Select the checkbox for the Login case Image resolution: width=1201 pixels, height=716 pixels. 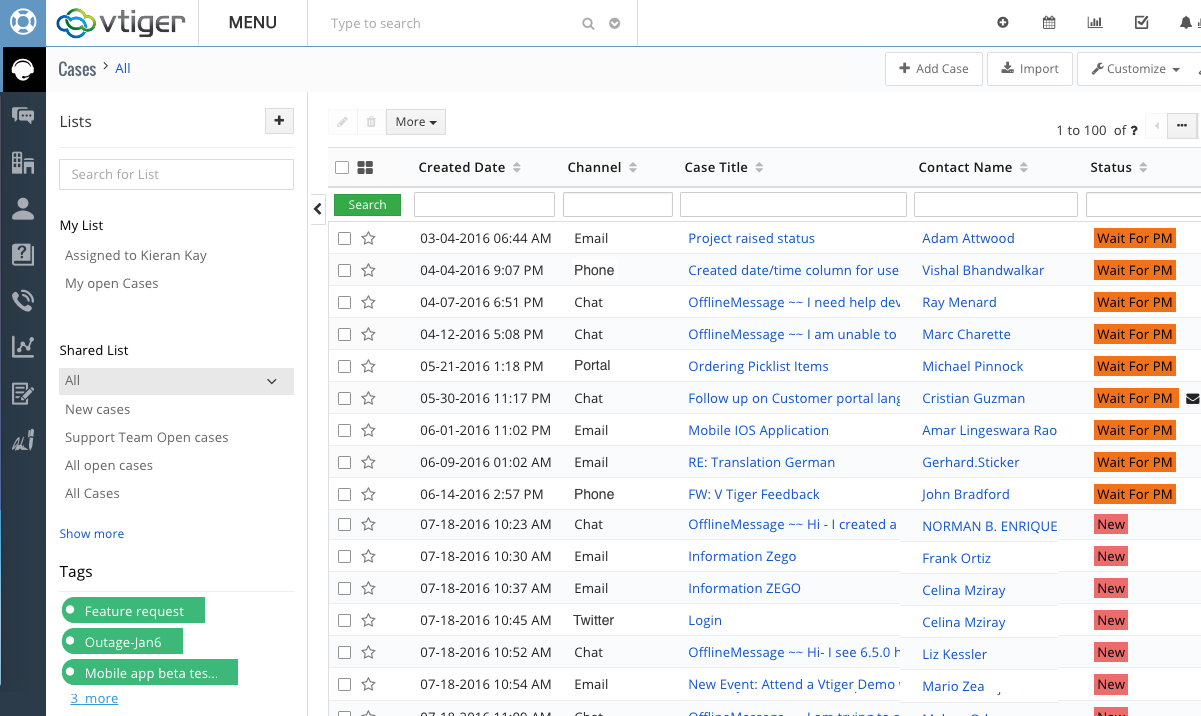click(344, 620)
